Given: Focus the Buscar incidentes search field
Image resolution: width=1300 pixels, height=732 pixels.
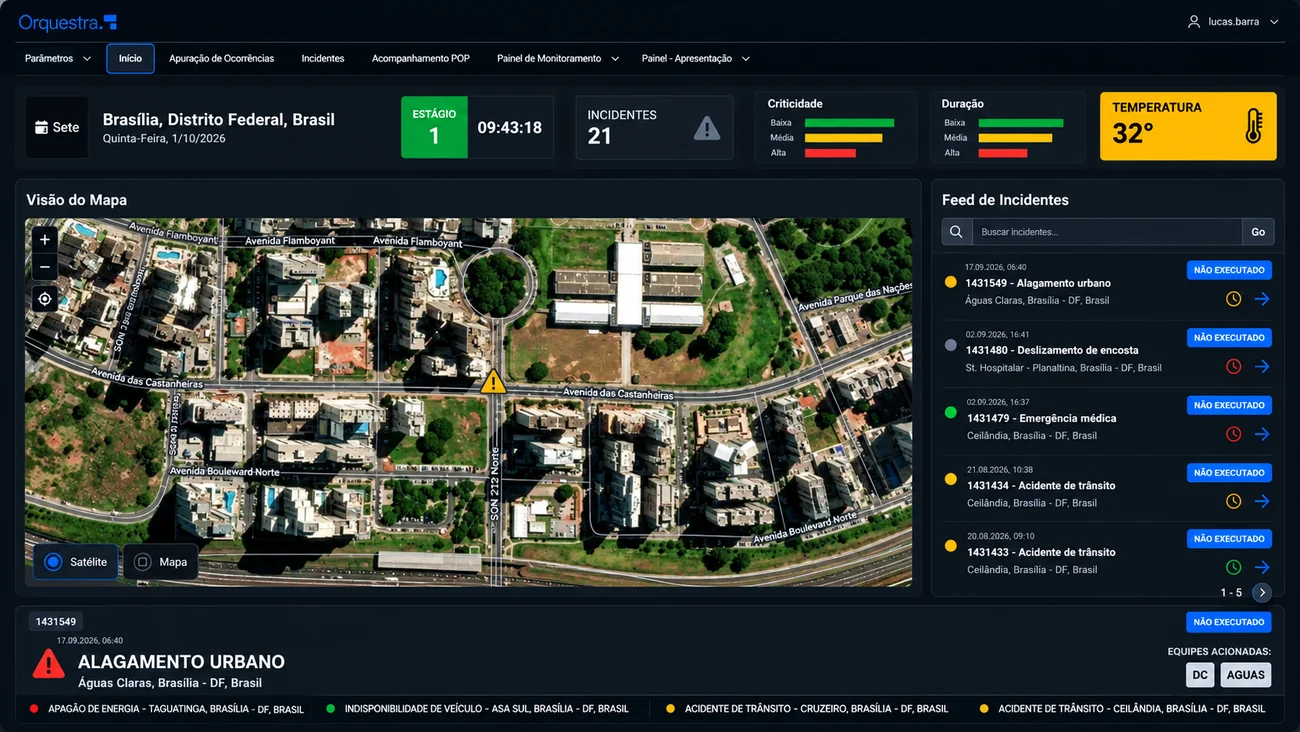Looking at the screenshot, I should 1107,232.
